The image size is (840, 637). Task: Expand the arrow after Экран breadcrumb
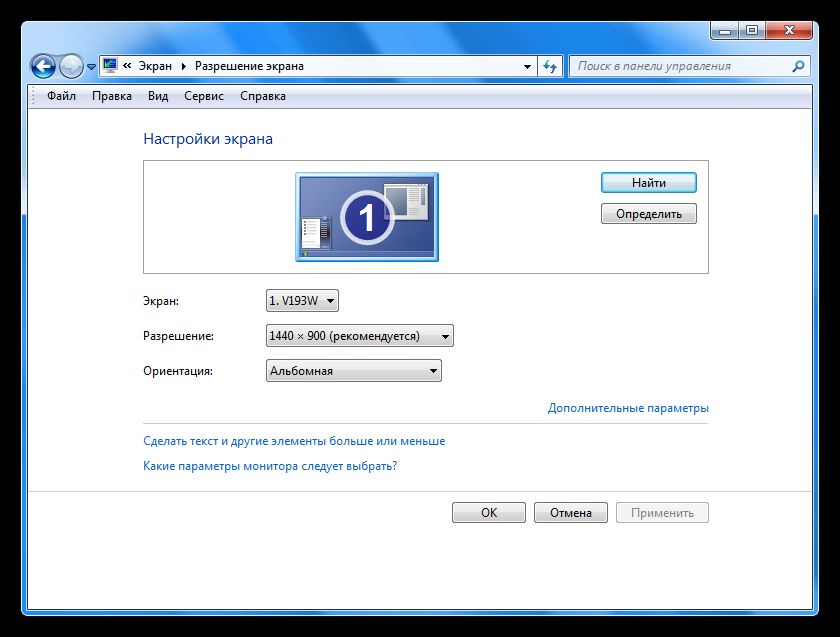184,66
